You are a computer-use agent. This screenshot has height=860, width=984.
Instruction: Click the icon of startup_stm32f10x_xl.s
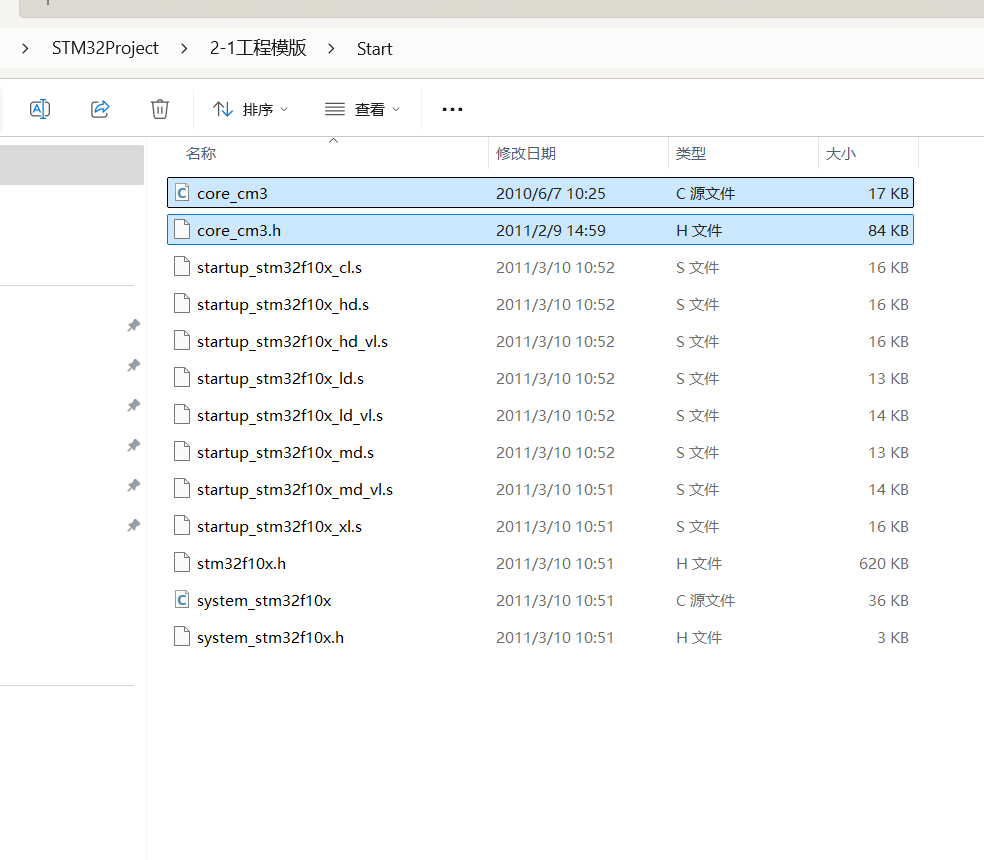click(x=182, y=526)
